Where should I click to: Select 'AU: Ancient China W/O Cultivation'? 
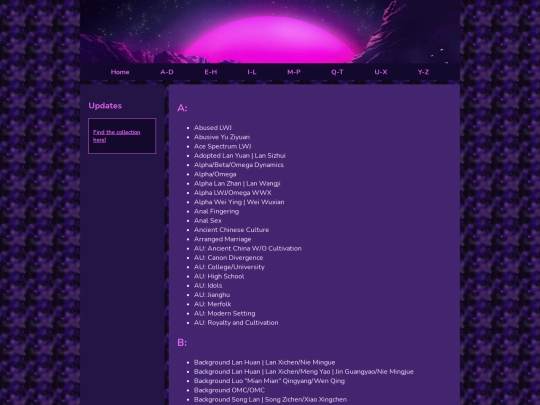[x=248, y=249]
